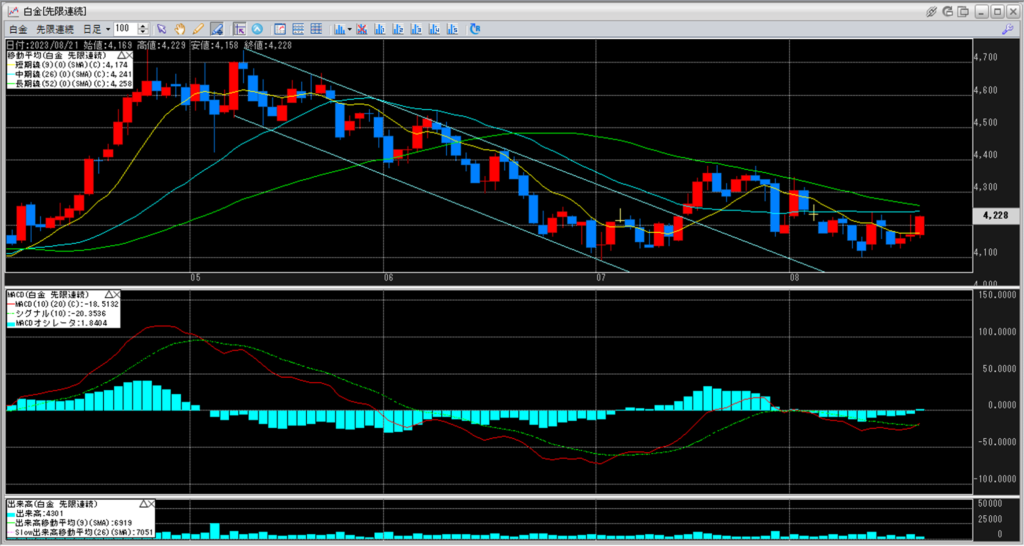Viewport: 1024px width, 546px height.
Task: Click the chain link icon in title bar
Action: click(x=932, y=10)
